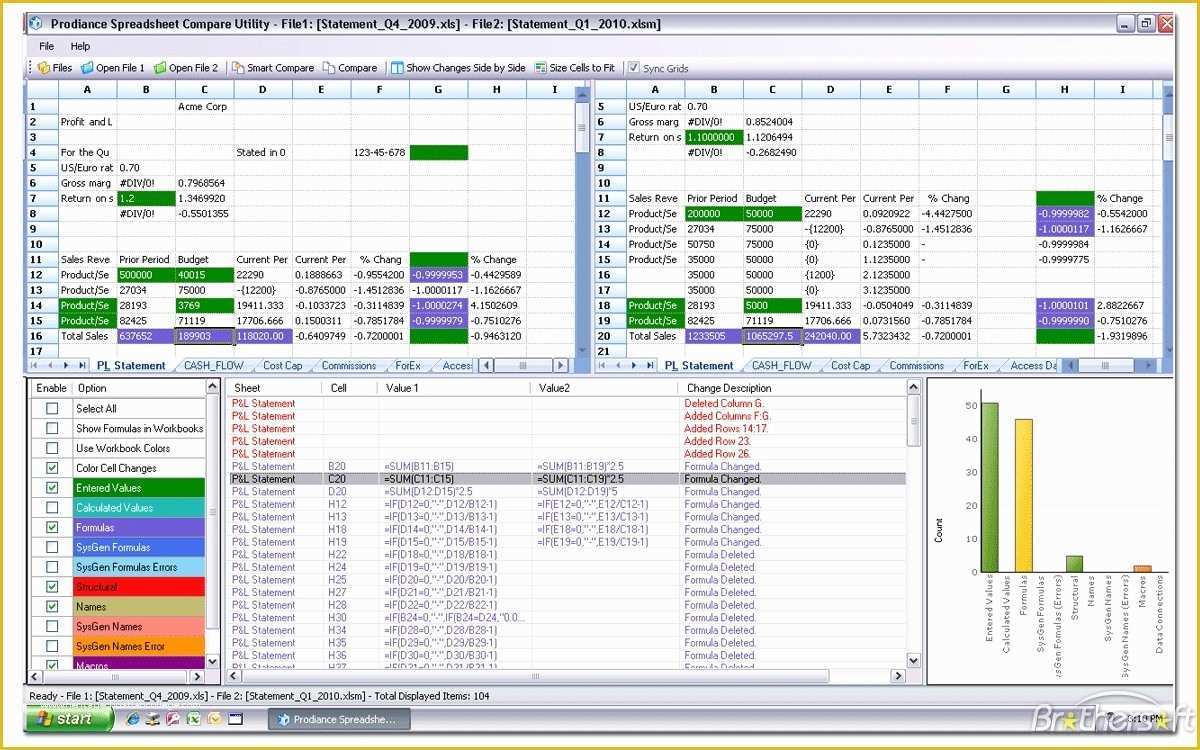
Task: Uncheck Color Cell Changes
Action: pyautogui.click(x=52, y=468)
